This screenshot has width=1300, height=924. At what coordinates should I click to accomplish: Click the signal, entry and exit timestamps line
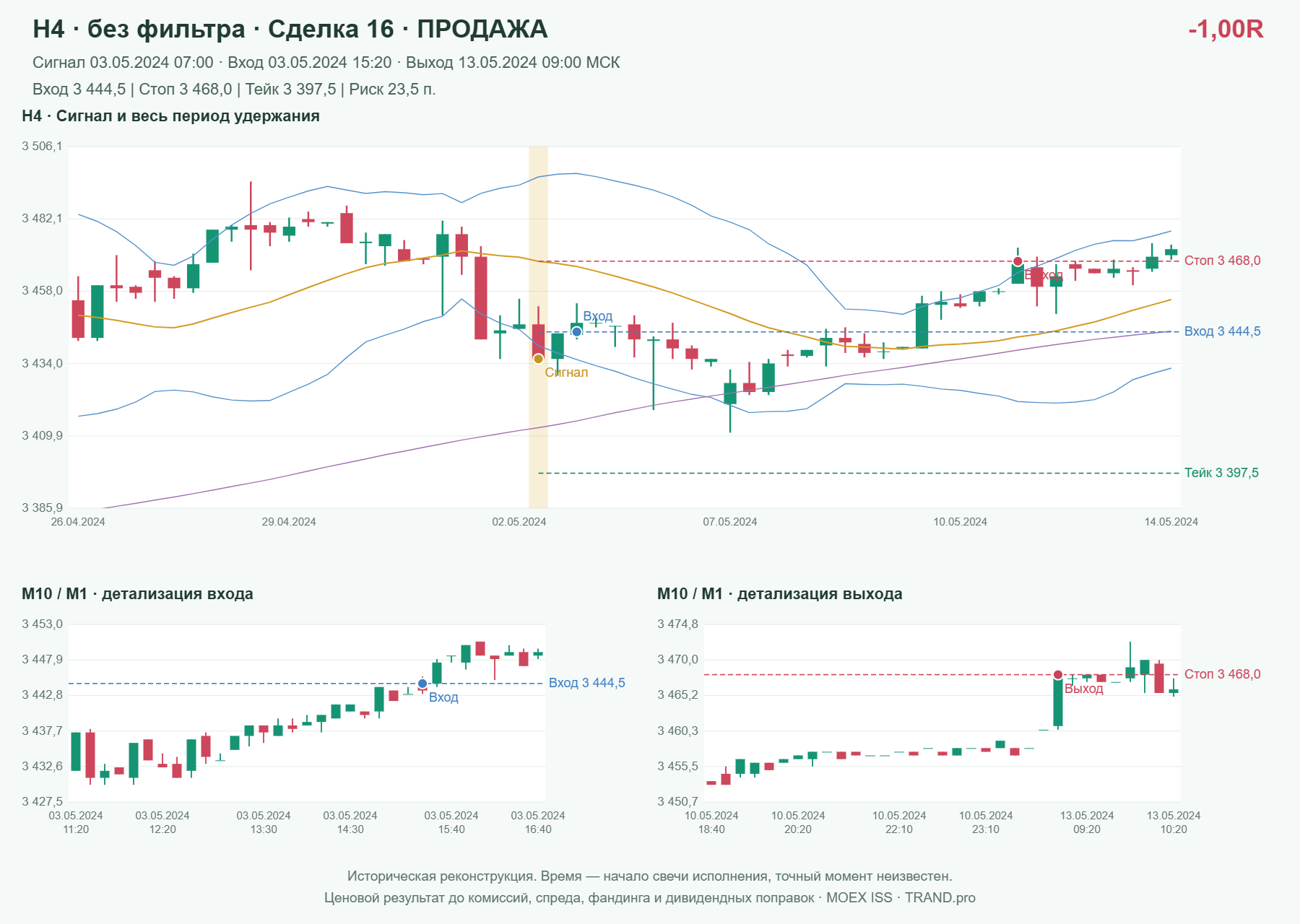pyautogui.click(x=326, y=63)
